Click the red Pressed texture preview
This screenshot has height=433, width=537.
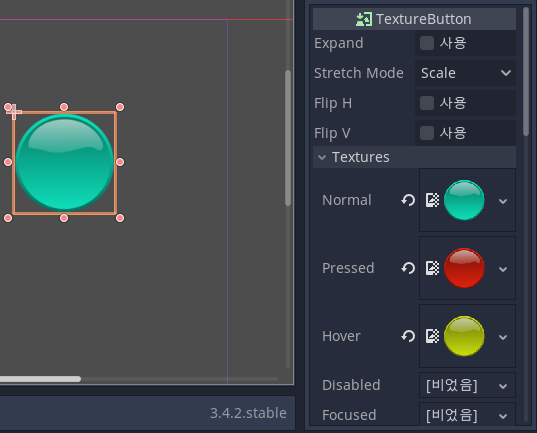(x=464, y=268)
